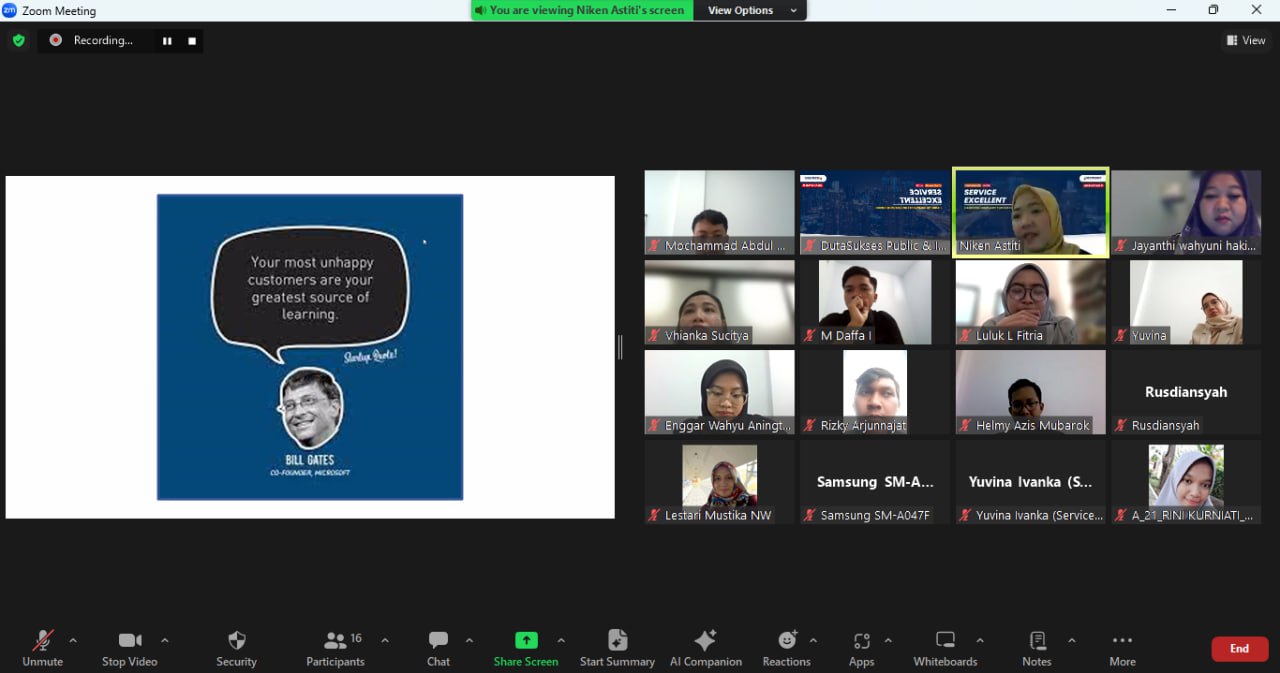The width and height of the screenshot is (1280, 673).
Task: Open Whiteboards
Action: coord(945,648)
